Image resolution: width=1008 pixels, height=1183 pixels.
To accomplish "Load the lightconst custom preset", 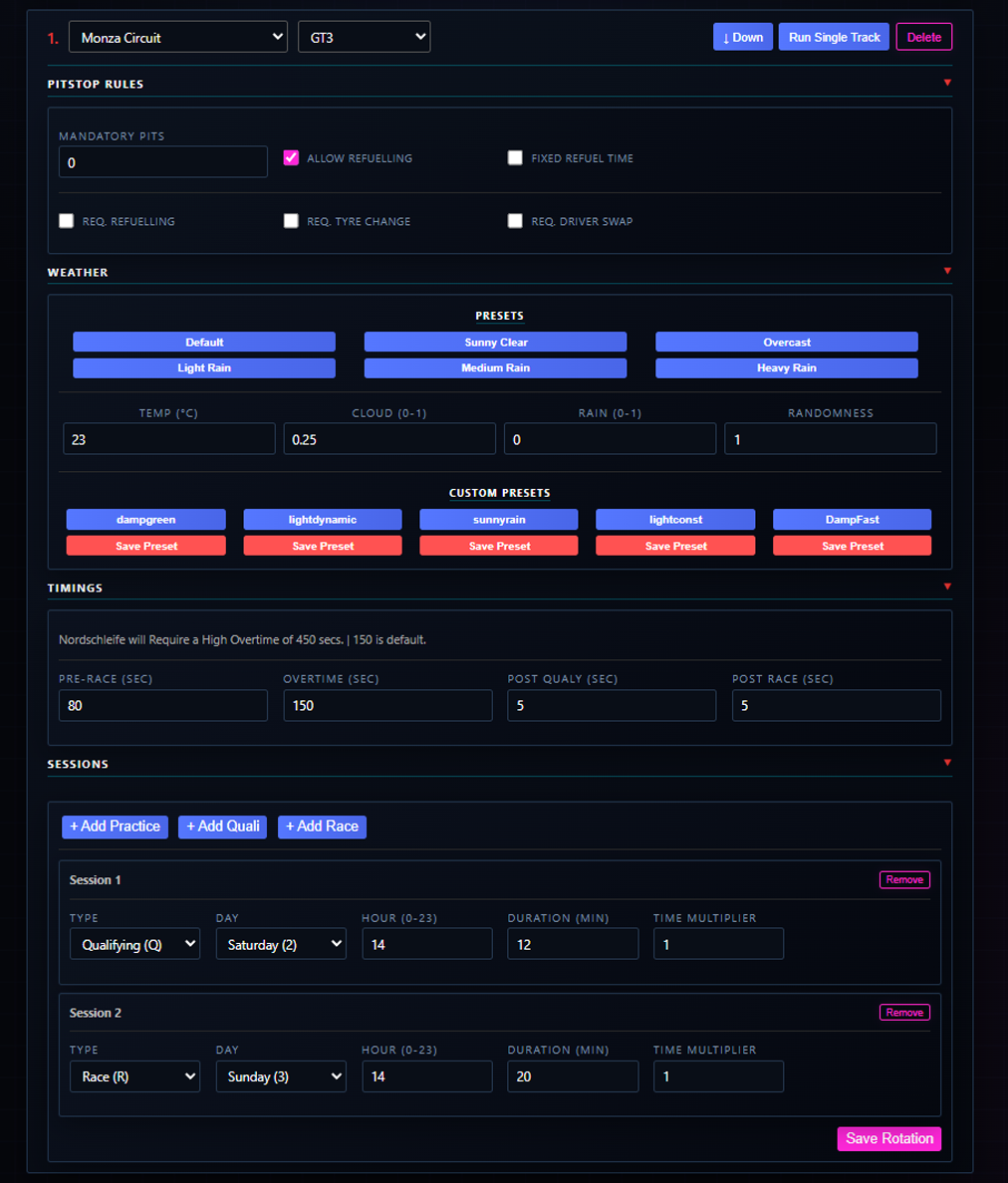I will pyautogui.click(x=676, y=520).
